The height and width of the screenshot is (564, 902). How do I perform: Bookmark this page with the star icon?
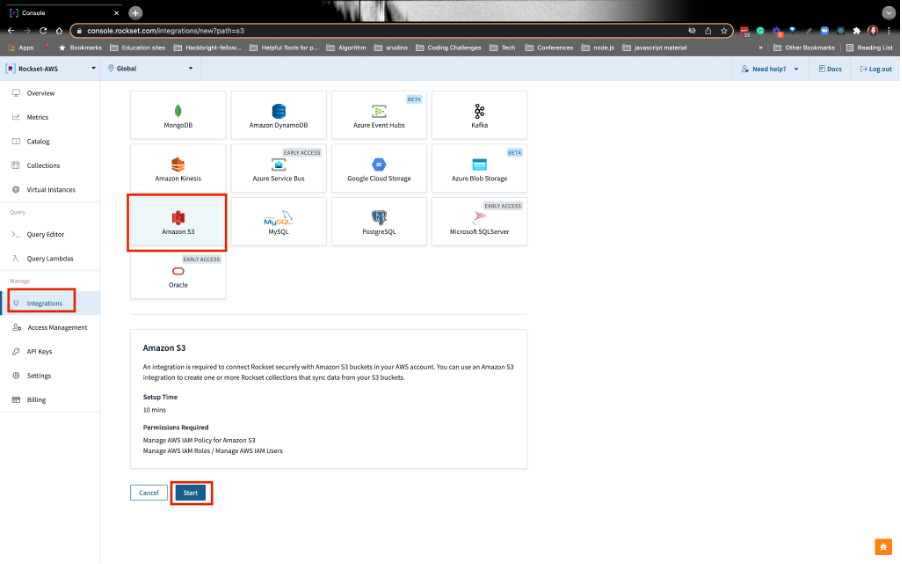point(724,31)
